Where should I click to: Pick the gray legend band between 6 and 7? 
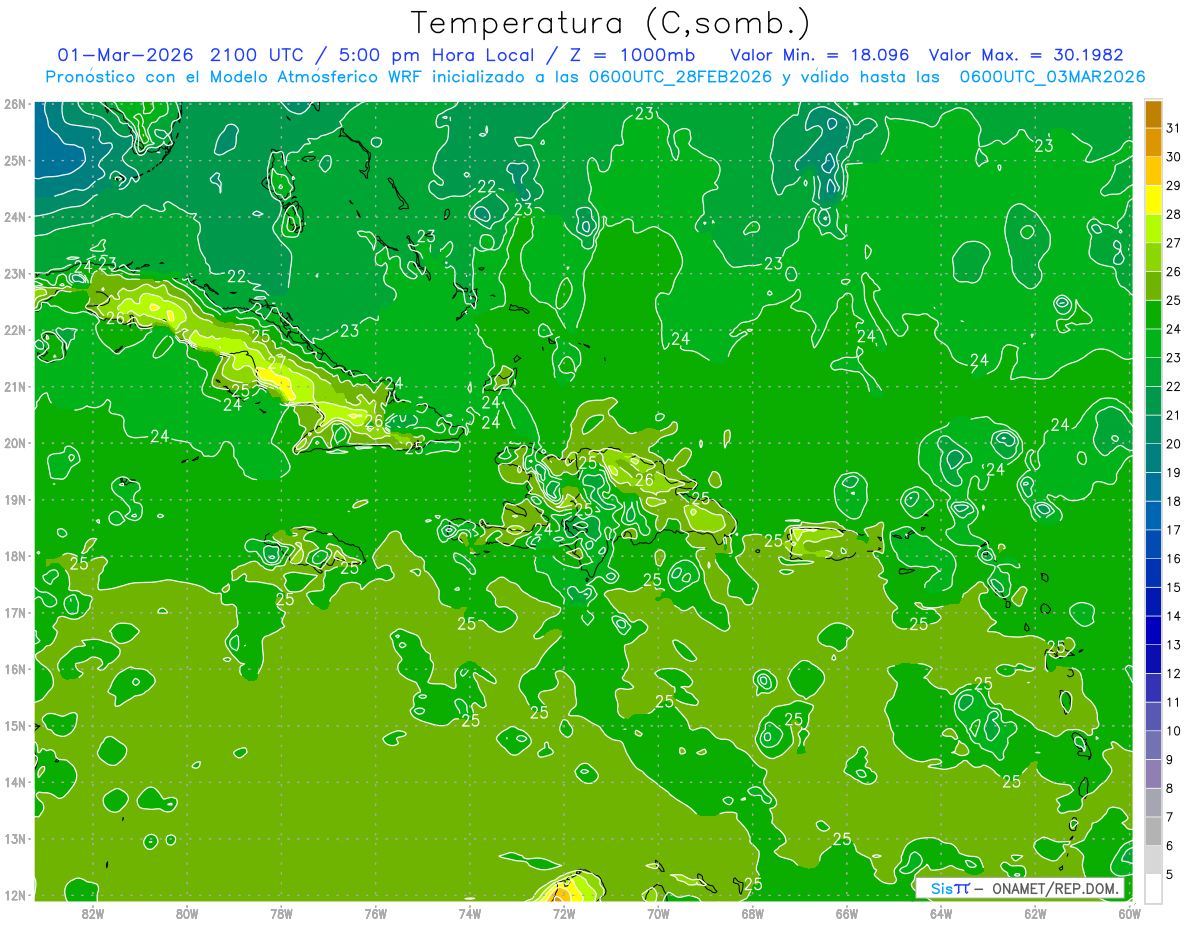tap(1153, 831)
